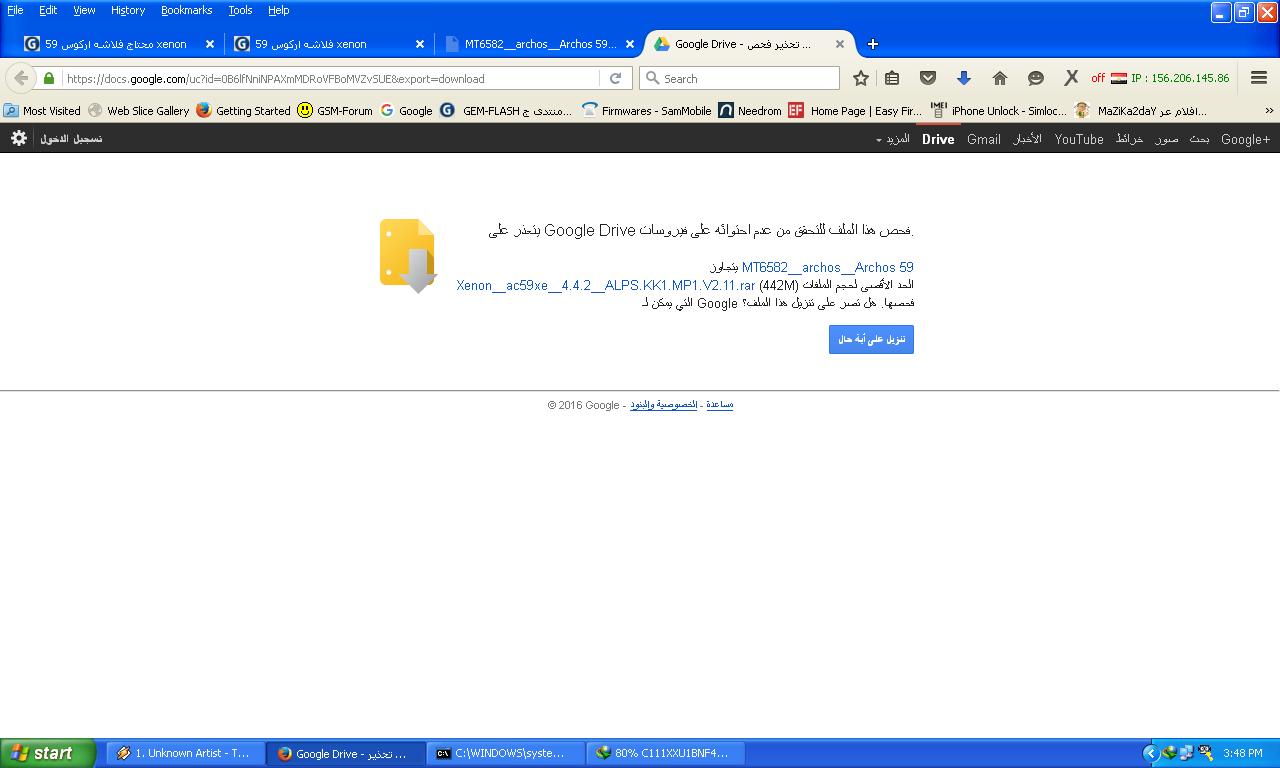Switch to '80% C111XXU1BNF4' taskbar window
This screenshot has height=768, width=1280.
(665, 753)
